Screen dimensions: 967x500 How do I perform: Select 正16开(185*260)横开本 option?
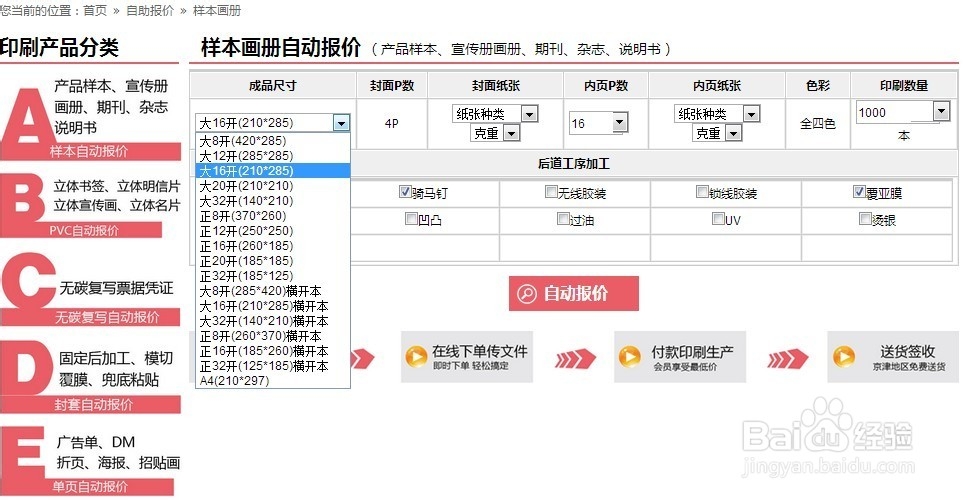[x=273, y=351]
